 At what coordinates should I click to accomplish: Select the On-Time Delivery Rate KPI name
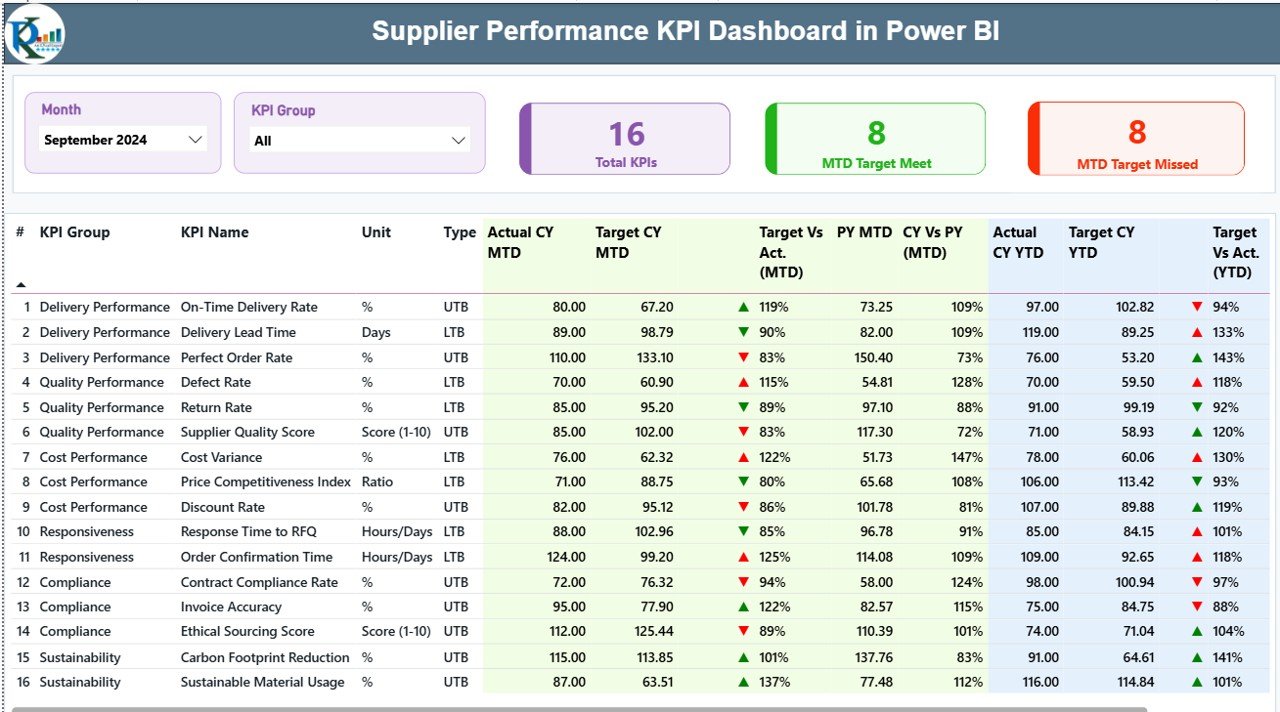point(249,307)
